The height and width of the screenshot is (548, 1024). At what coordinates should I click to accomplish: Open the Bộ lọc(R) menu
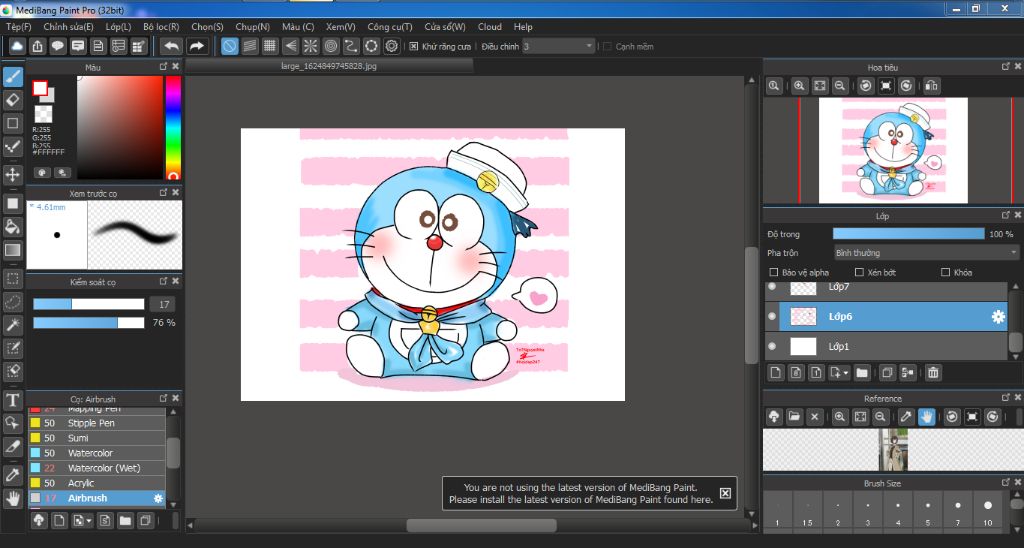(x=161, y=27)
